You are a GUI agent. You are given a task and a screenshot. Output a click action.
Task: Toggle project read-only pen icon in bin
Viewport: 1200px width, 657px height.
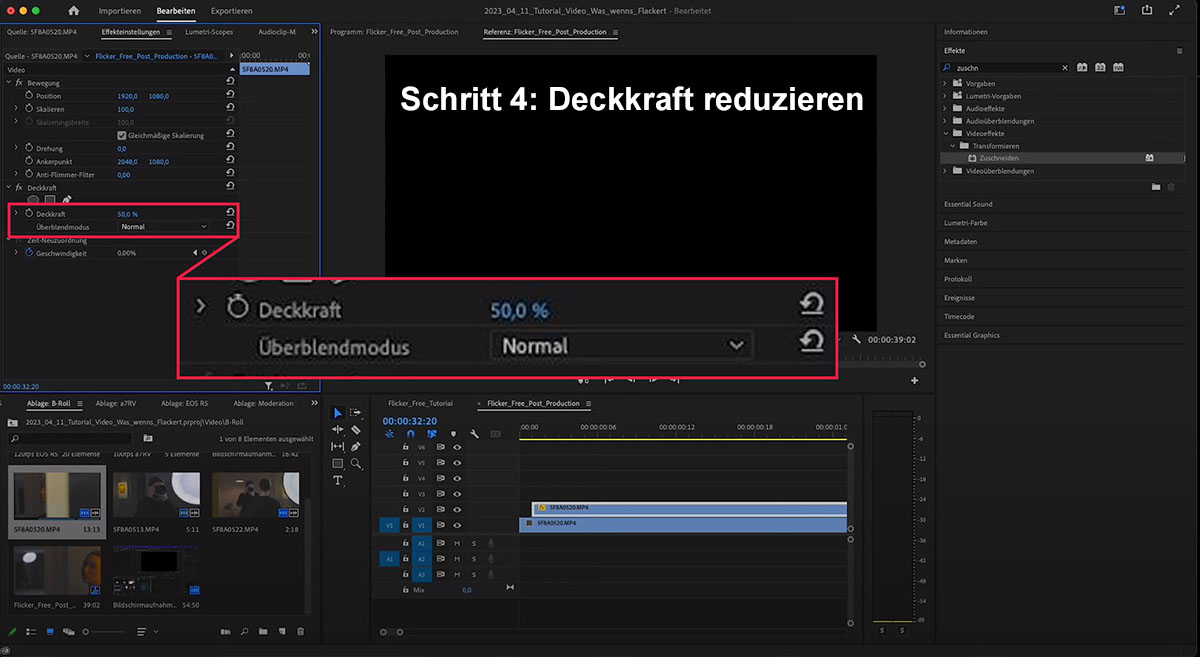[13, 632]
